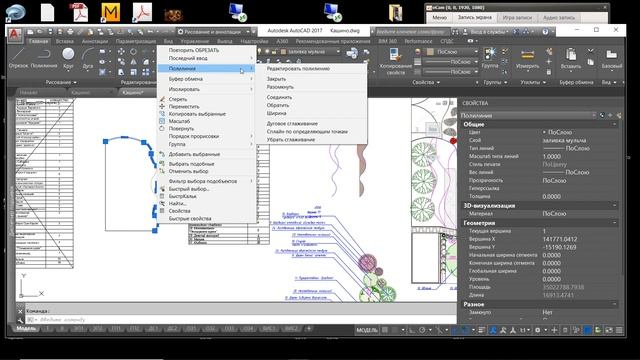Image resolution: width=640 pixels, height=360 pixels.
Task: Choose Быстрый выбор in context menu
Action: 189,189
